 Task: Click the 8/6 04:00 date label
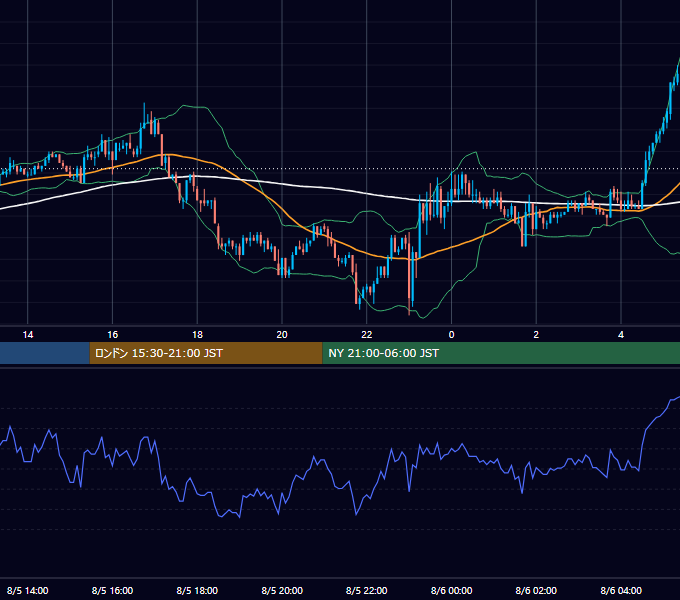point(621,590)
